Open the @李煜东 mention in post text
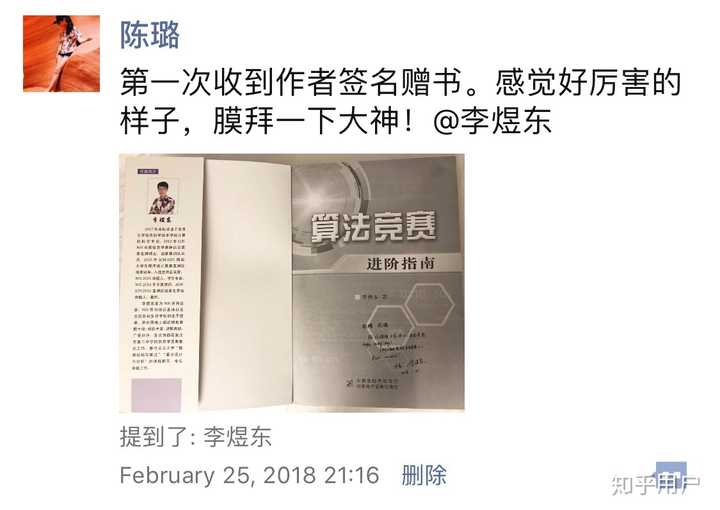720x510 pixels. (x=492, y=121)
